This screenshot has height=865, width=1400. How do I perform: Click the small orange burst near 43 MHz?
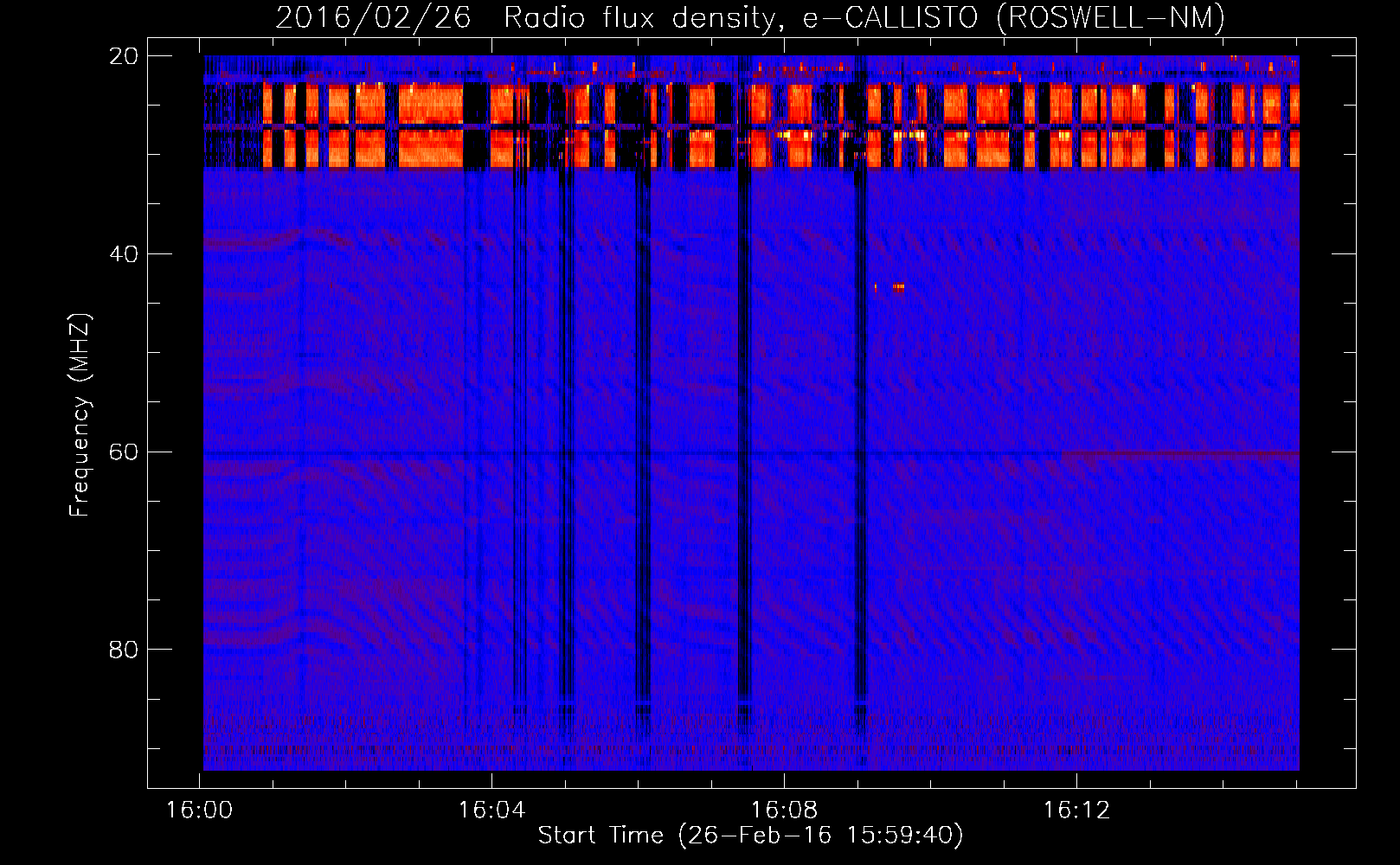point(898,287)
